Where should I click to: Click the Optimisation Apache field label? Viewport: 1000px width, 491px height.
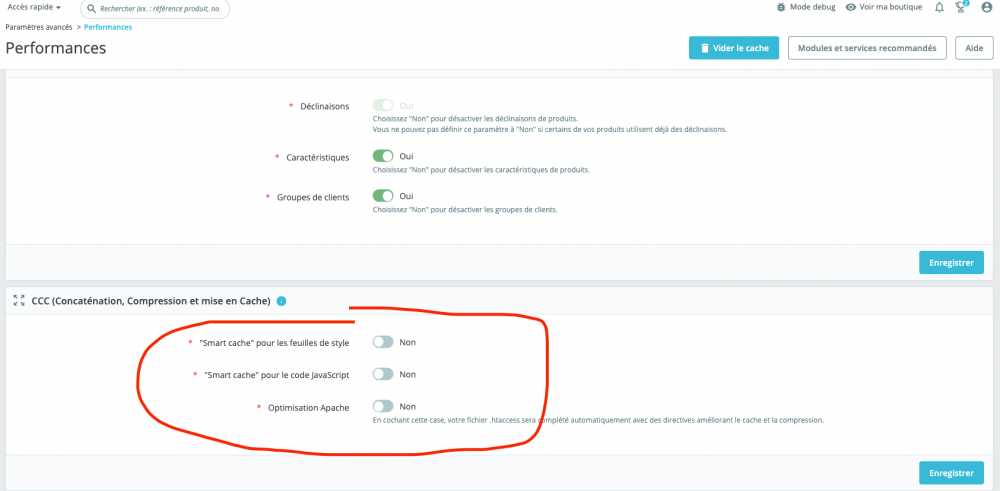tap(308, 407)
